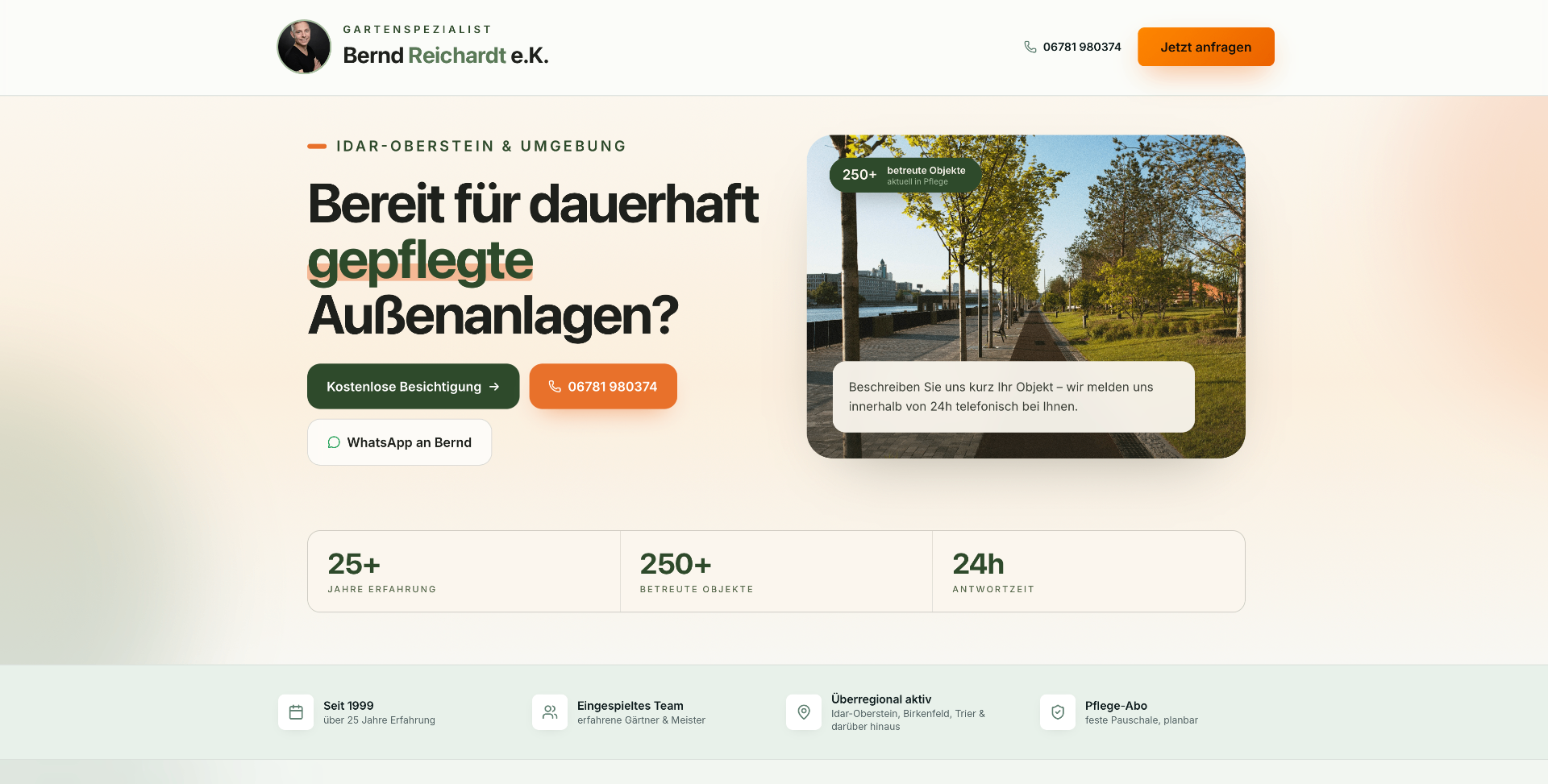
Task: Click the phone icon in the orange button
Action: pyautogui.click(x=555, y=387)
